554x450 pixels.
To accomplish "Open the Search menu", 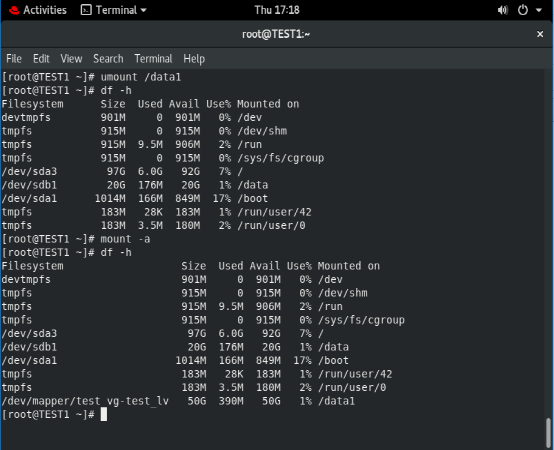I will tap(108, 59).
